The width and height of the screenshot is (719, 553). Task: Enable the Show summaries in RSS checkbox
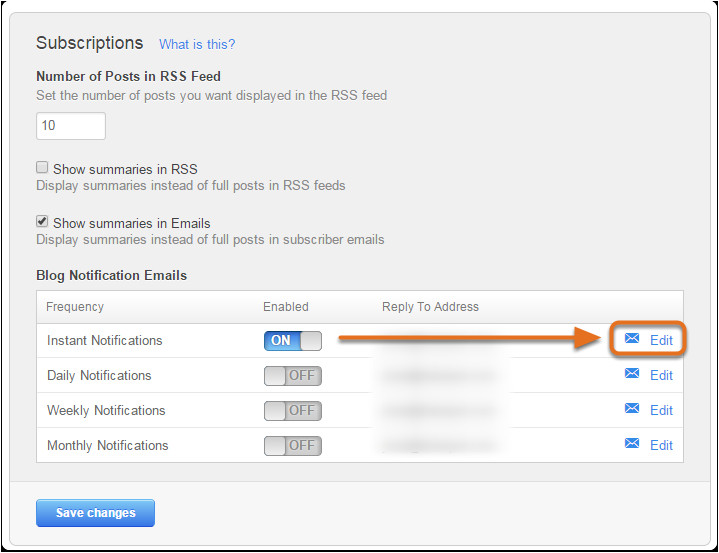(43, 168)
